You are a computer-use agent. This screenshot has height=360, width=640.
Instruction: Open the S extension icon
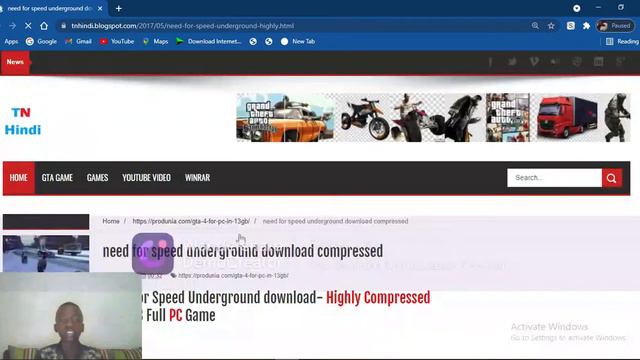pyautogui.click(x=571, y=26)
